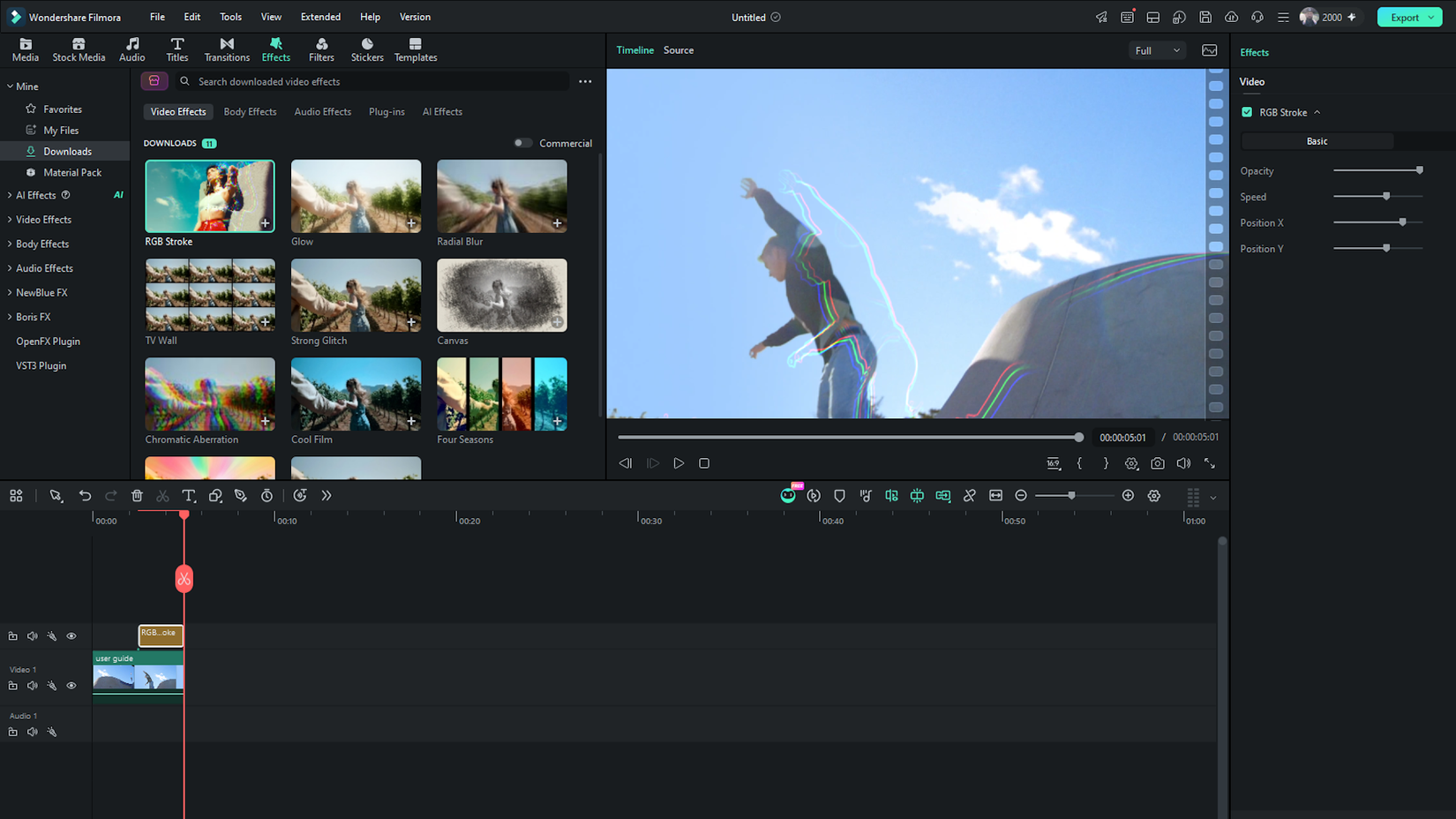The width and height of the screenshot is (1456, 819).
Task: Open the Stickers panel
Action: pyautogui.click(x=367, y=49)
